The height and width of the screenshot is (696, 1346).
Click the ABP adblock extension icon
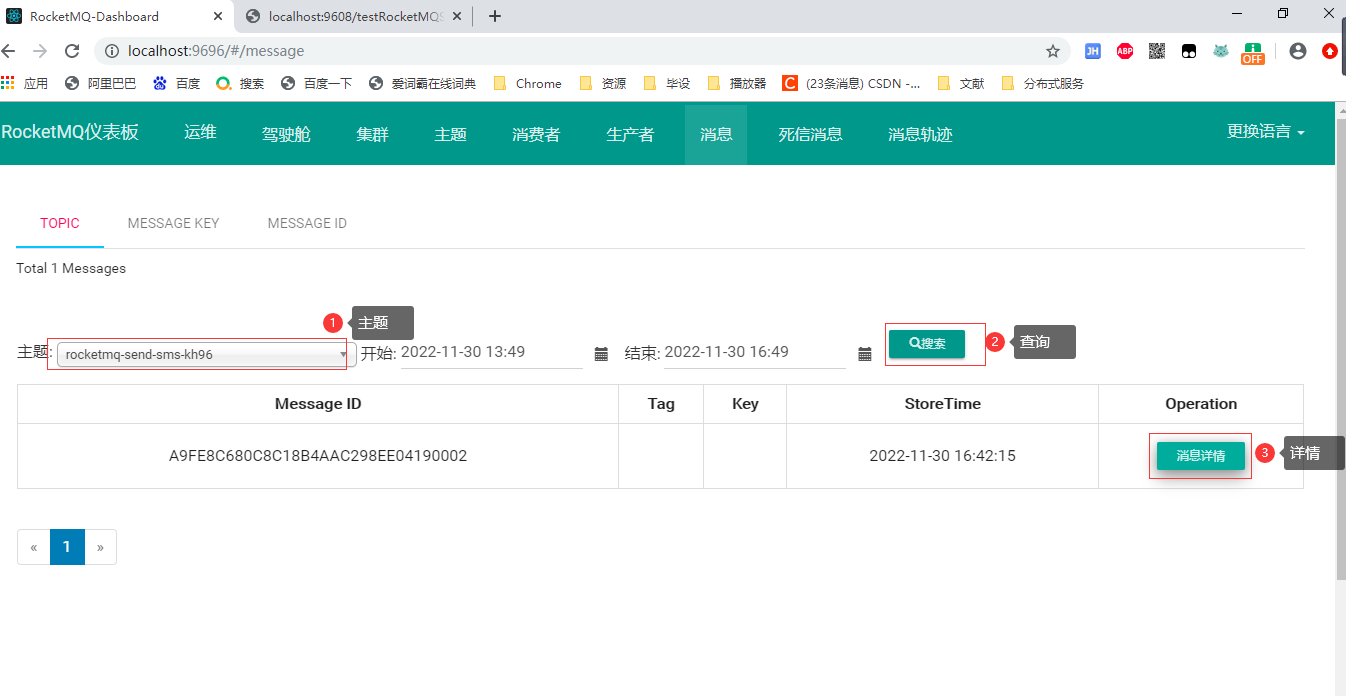point(1125,51)
